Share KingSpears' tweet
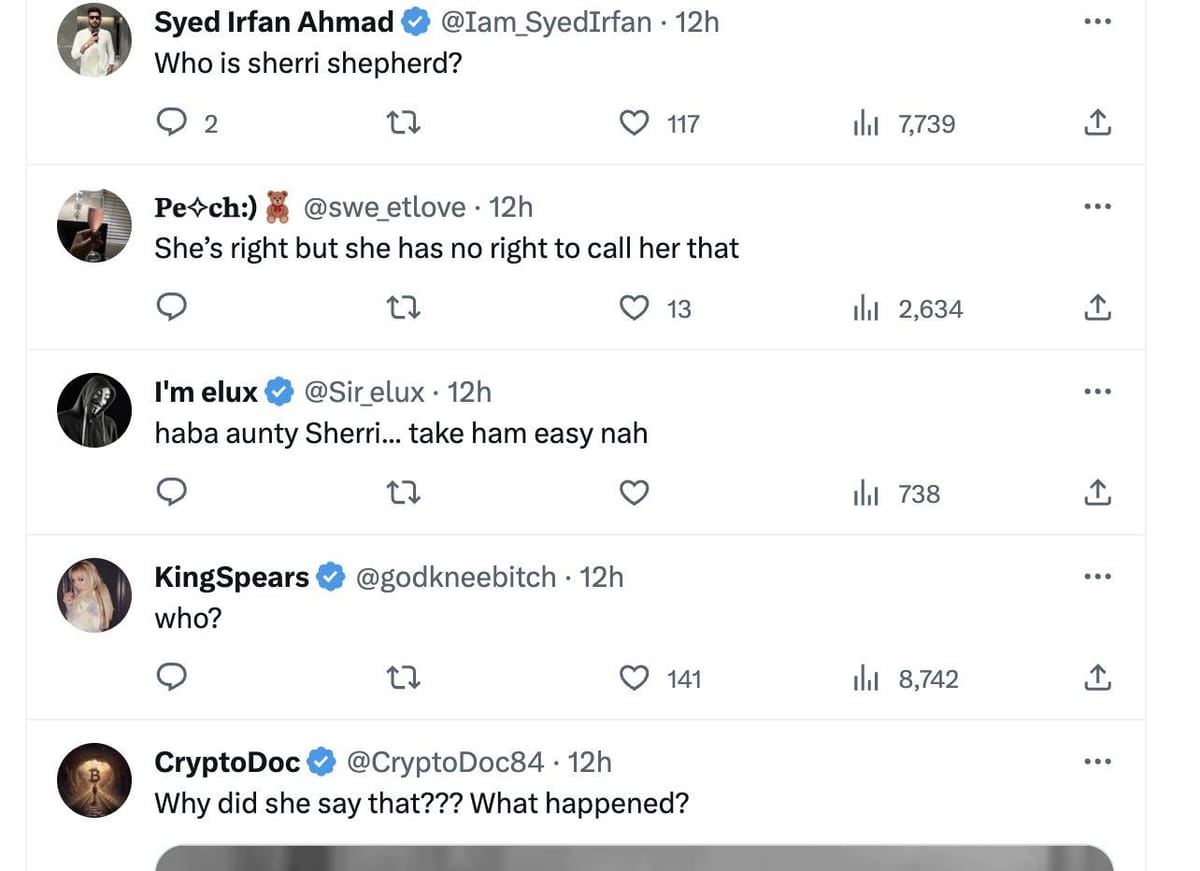This screenshot has height=871, width=1200. (1097, 677)
